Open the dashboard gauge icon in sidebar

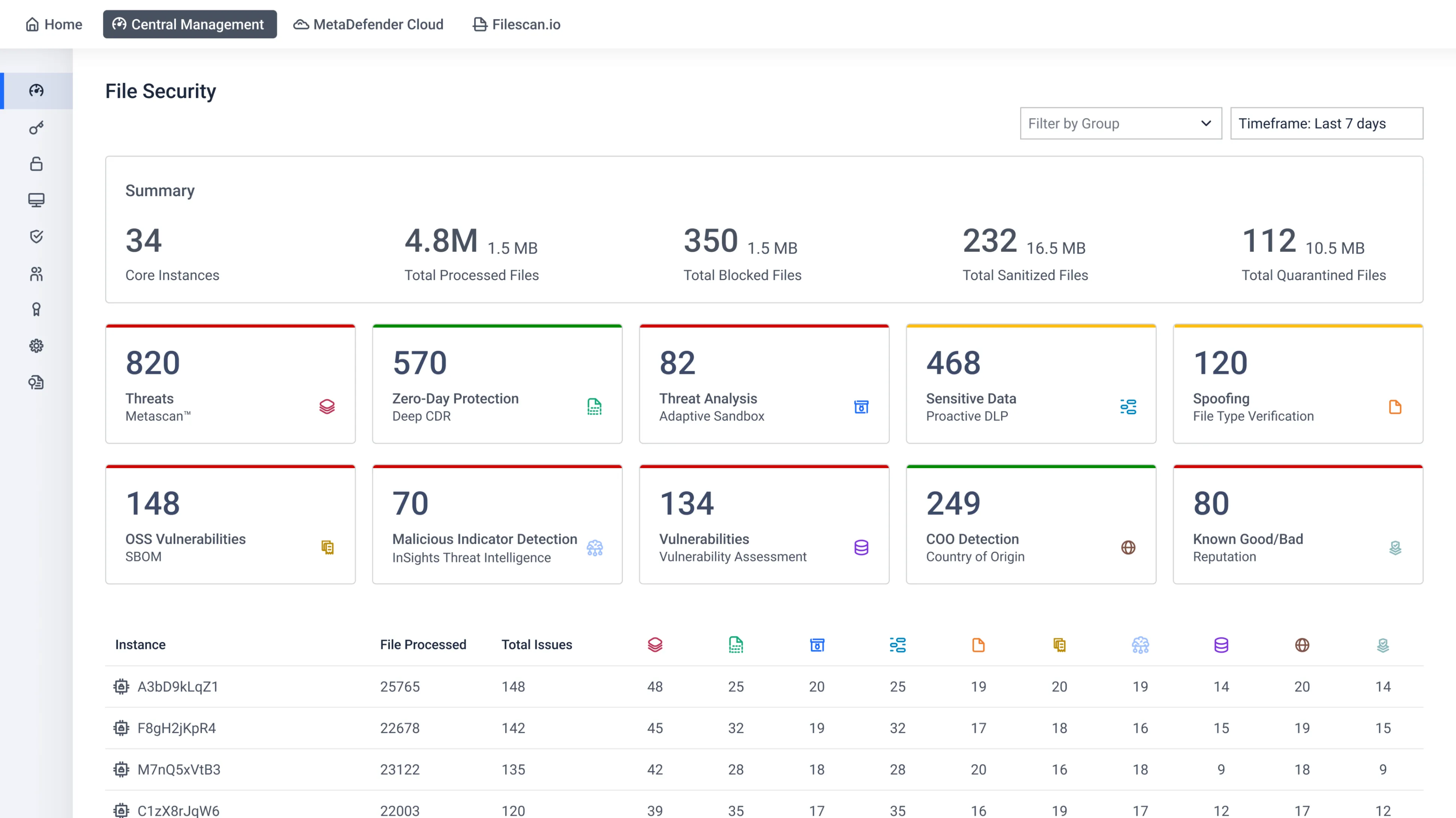[x=36, y=90]
